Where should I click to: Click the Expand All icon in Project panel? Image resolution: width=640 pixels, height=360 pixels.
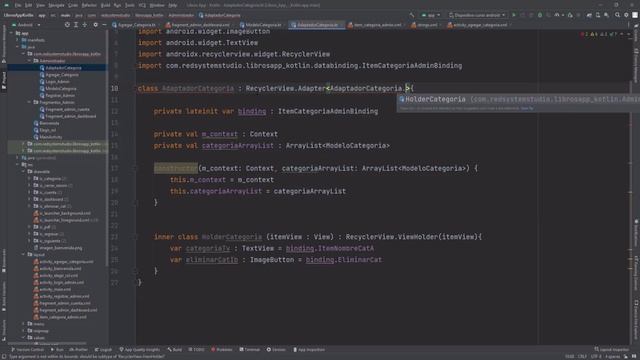point(76,25)
